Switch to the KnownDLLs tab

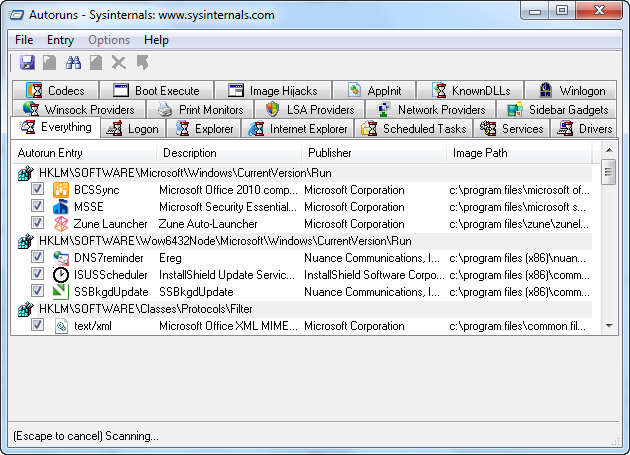pos(470,90)
